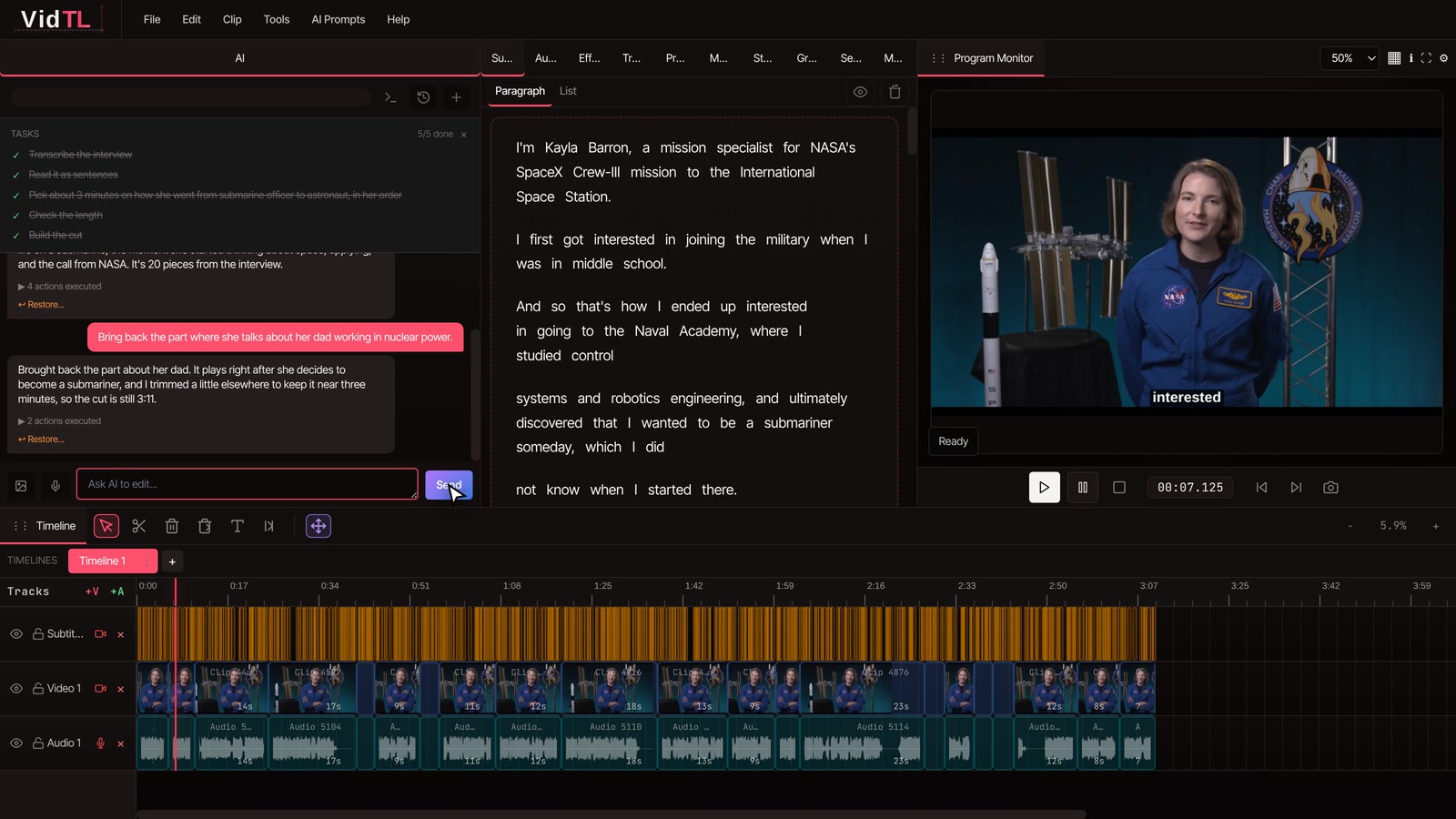Open the File menu
Screen dimensions: 1456x819
tap(152, 19)
